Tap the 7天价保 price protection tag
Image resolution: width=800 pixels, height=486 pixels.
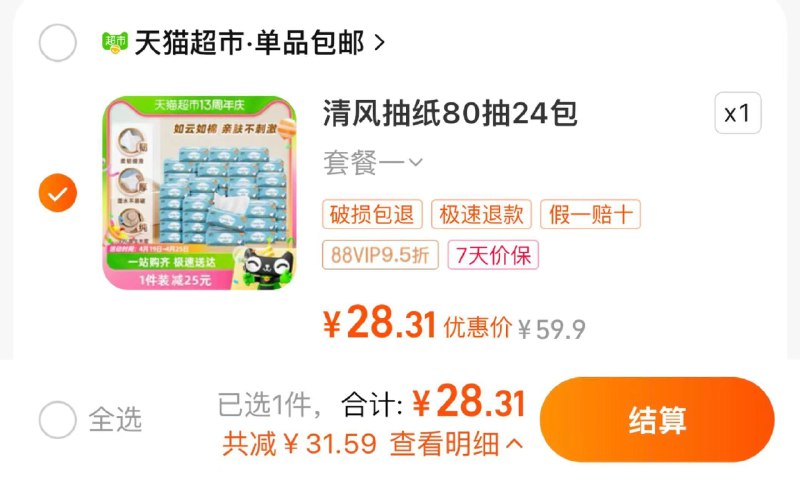pyautogui.click(x=493, y=254)
